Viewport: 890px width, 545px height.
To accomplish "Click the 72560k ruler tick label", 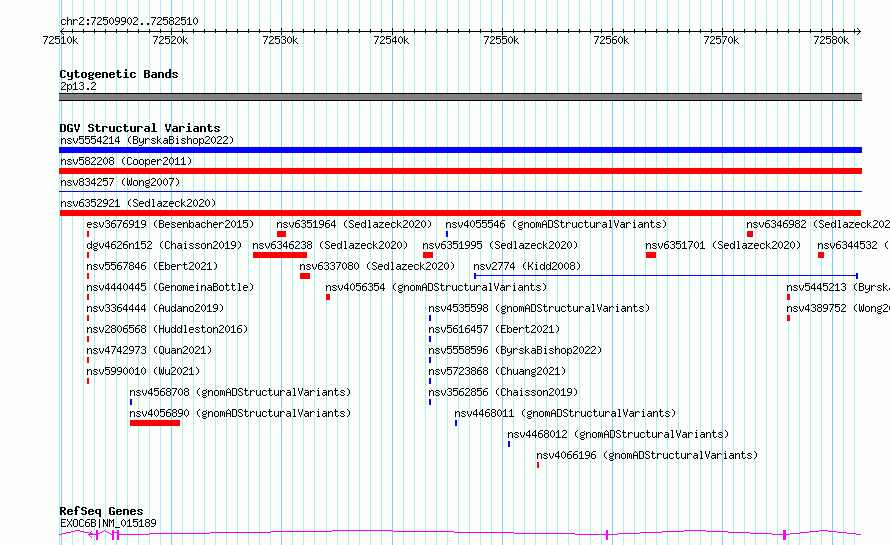I will coord(611,40).
